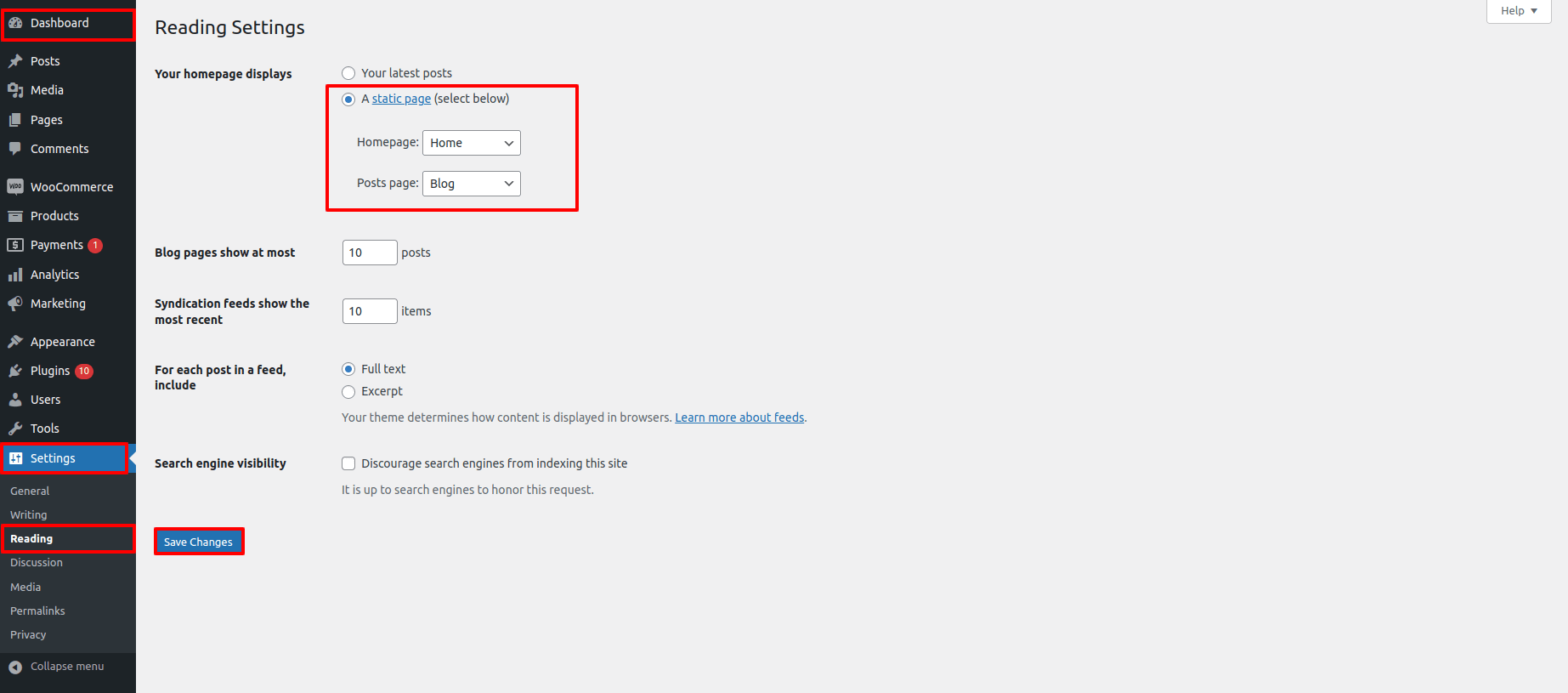Open the Posts page dropdown showing Blog
The width and height of the screenshot is (1568, 693).
pos(472,184)
